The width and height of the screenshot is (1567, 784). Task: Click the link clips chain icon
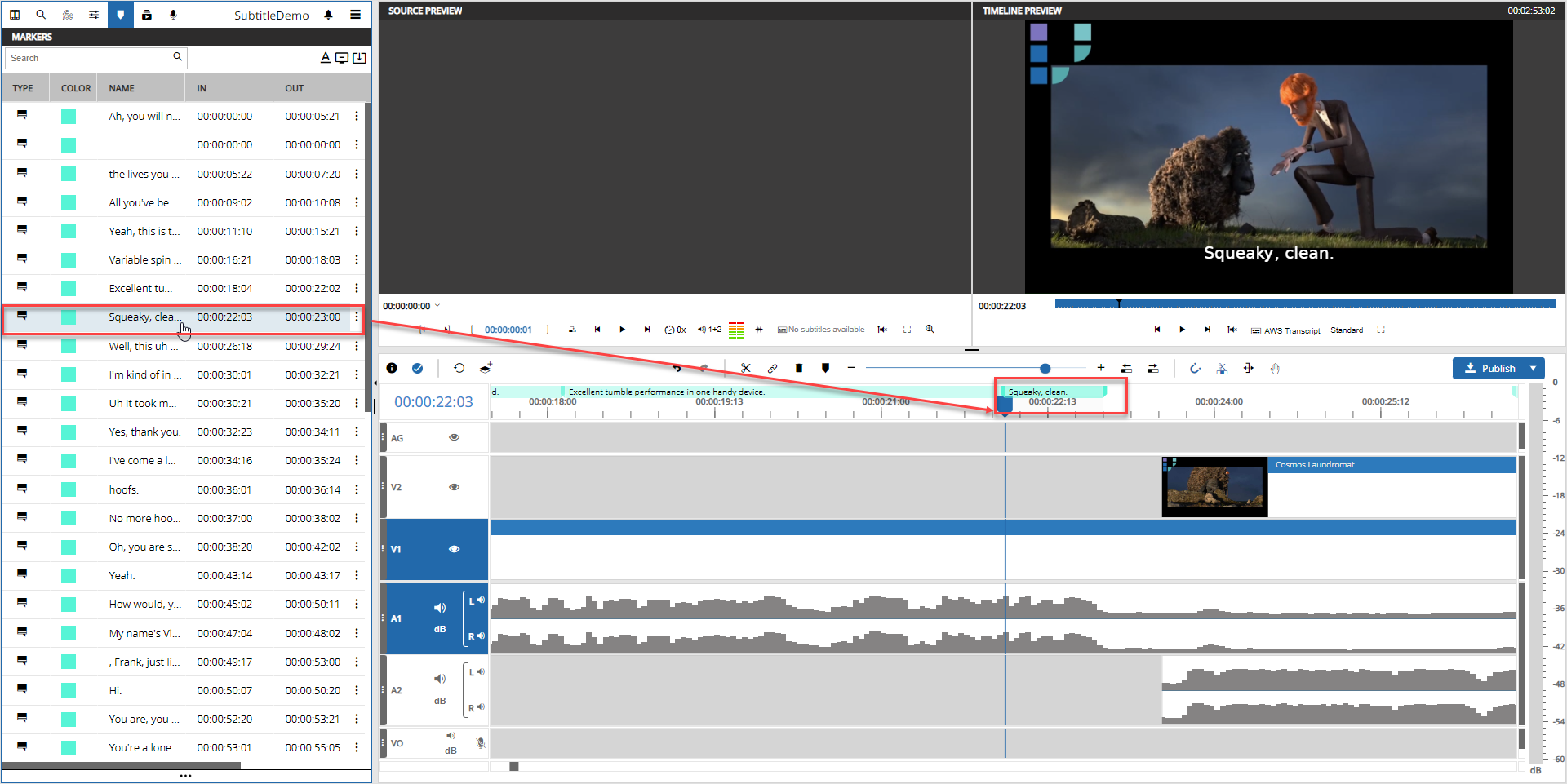(772, 369)
